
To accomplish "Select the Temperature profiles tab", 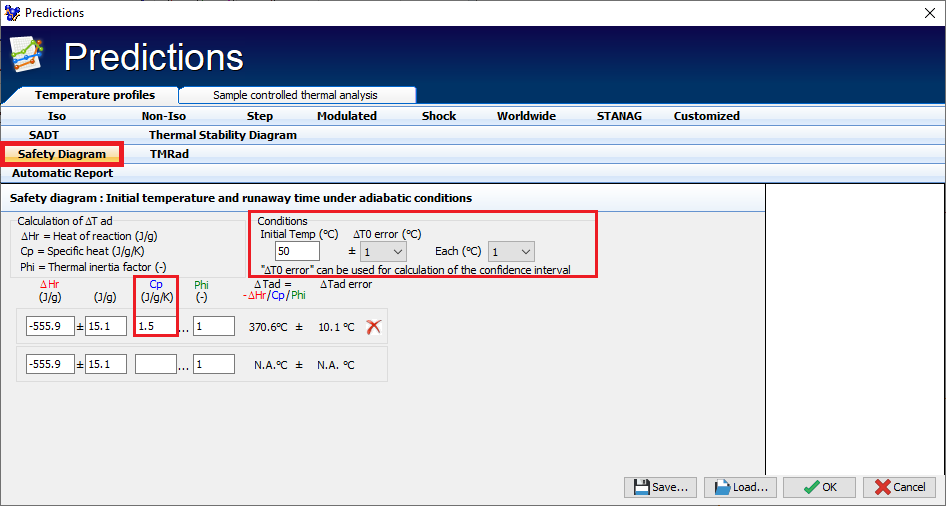I will coord(94,95).
